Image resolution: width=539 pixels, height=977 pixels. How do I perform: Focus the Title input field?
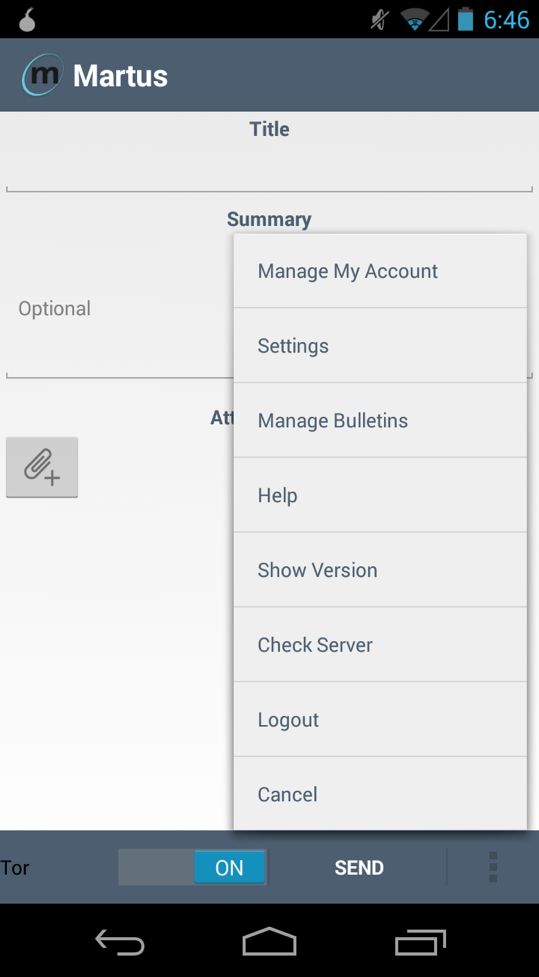[x=269, y=168]
